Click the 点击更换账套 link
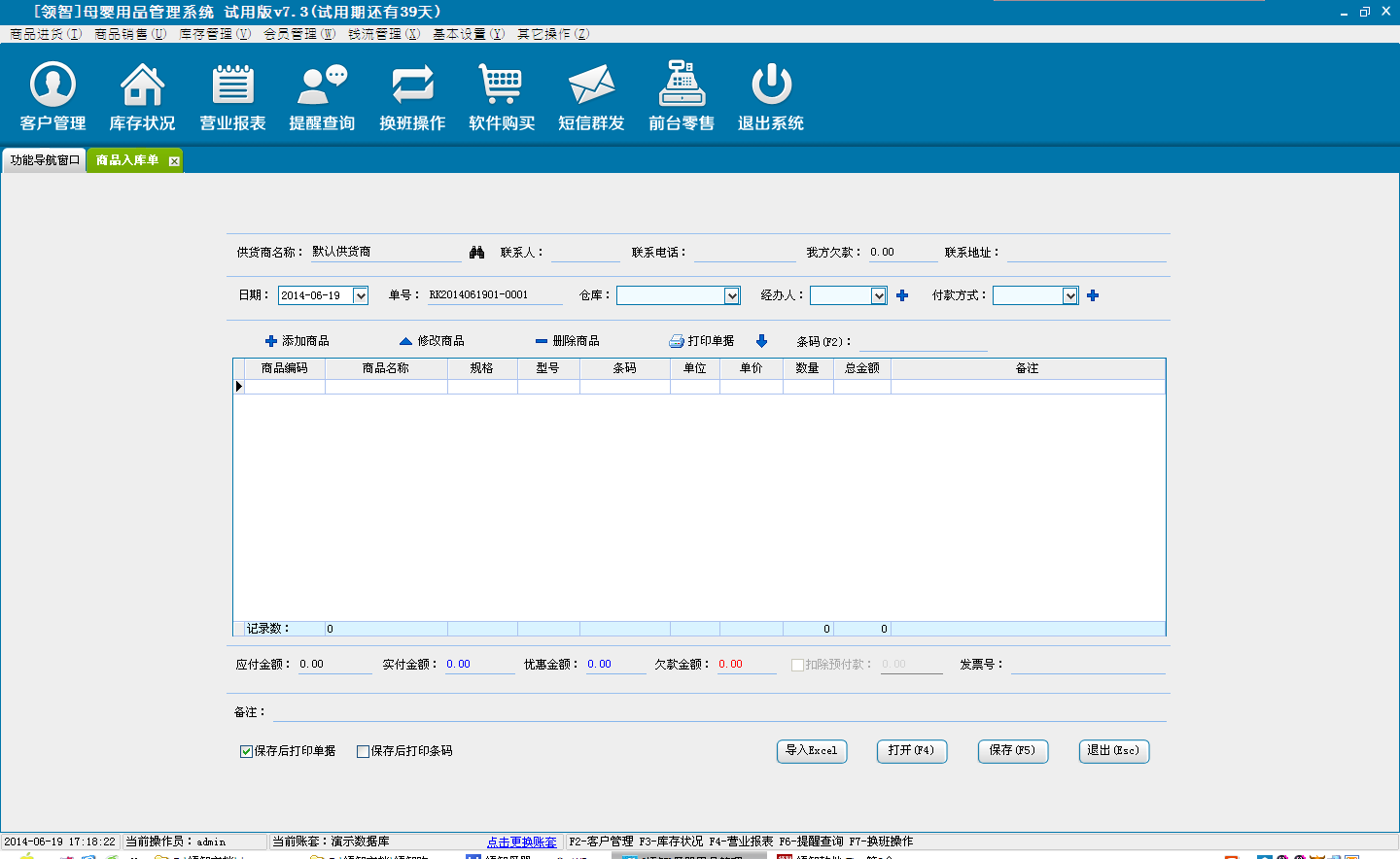Image resolution: width=1400 pixels, height=859 pixels. coord(522,842)
